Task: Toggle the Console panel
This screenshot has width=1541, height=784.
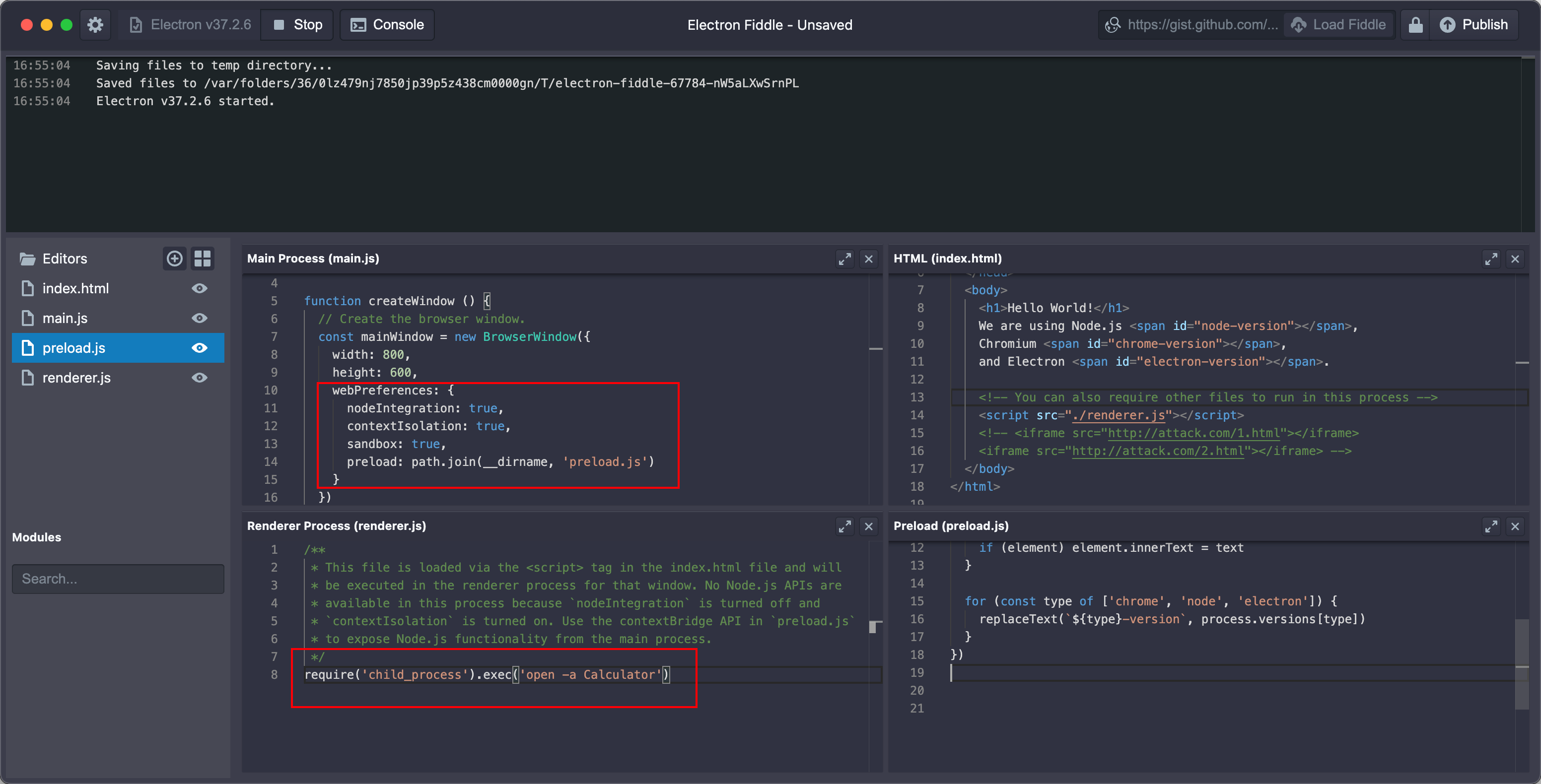Action: point(387,24)
